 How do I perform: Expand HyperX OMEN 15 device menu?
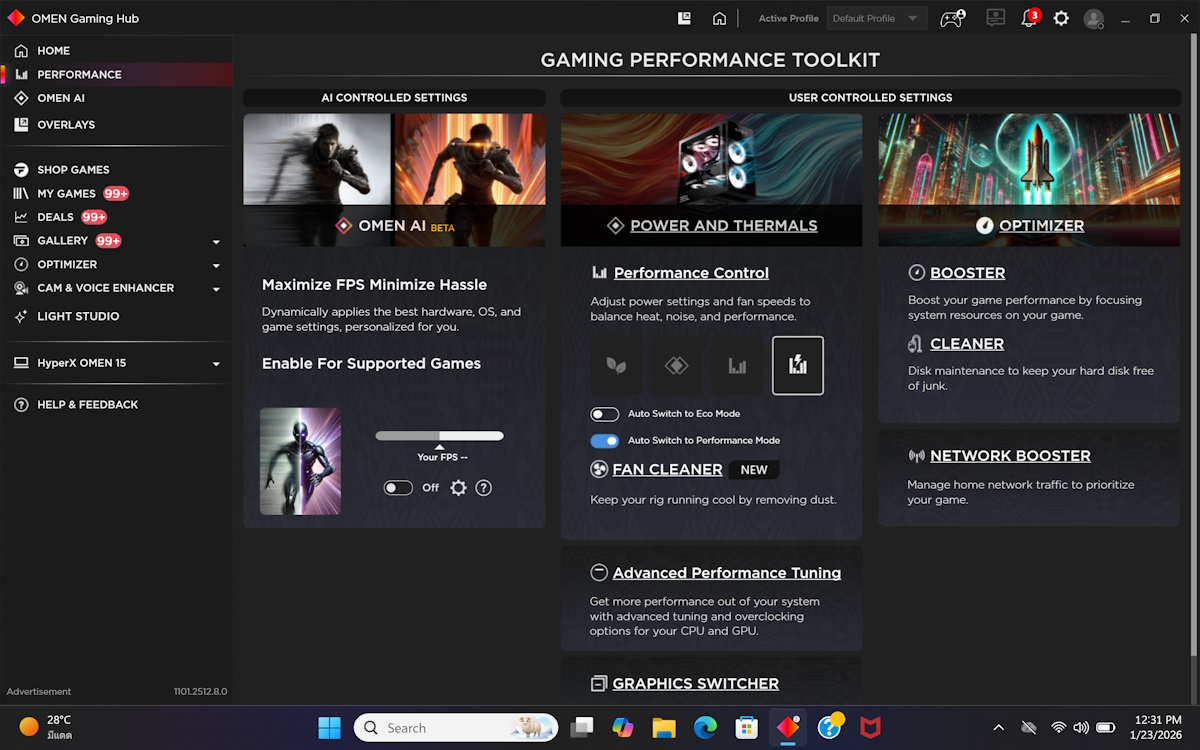tap(216, 364)
